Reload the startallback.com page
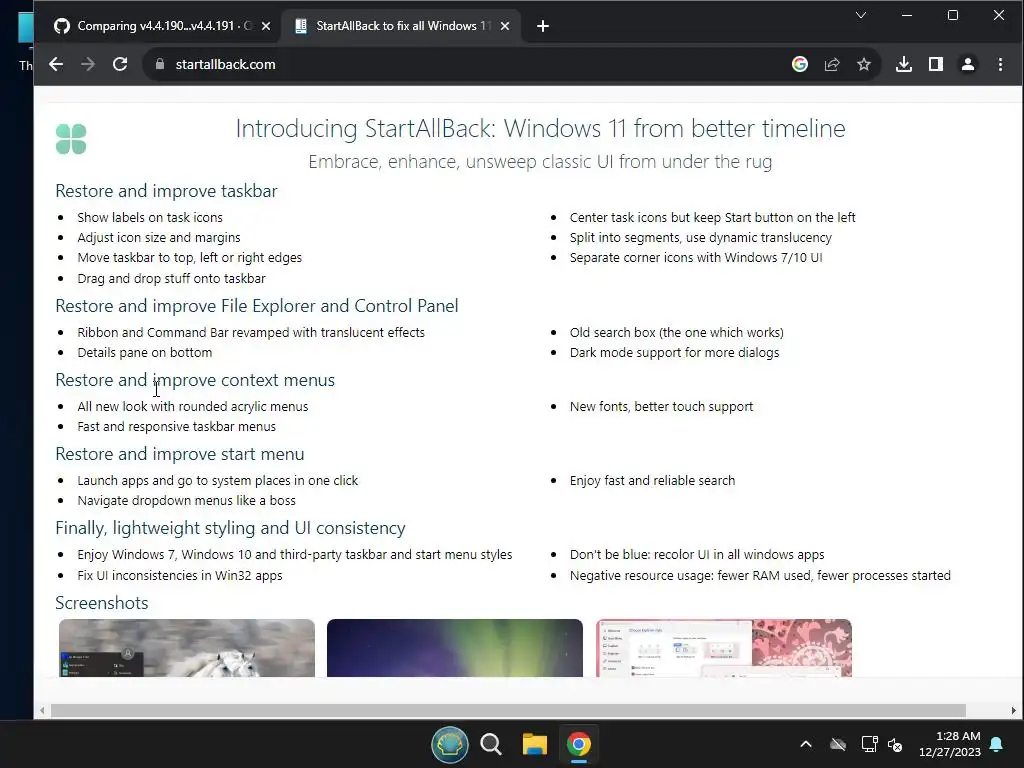 coord(120,64)
